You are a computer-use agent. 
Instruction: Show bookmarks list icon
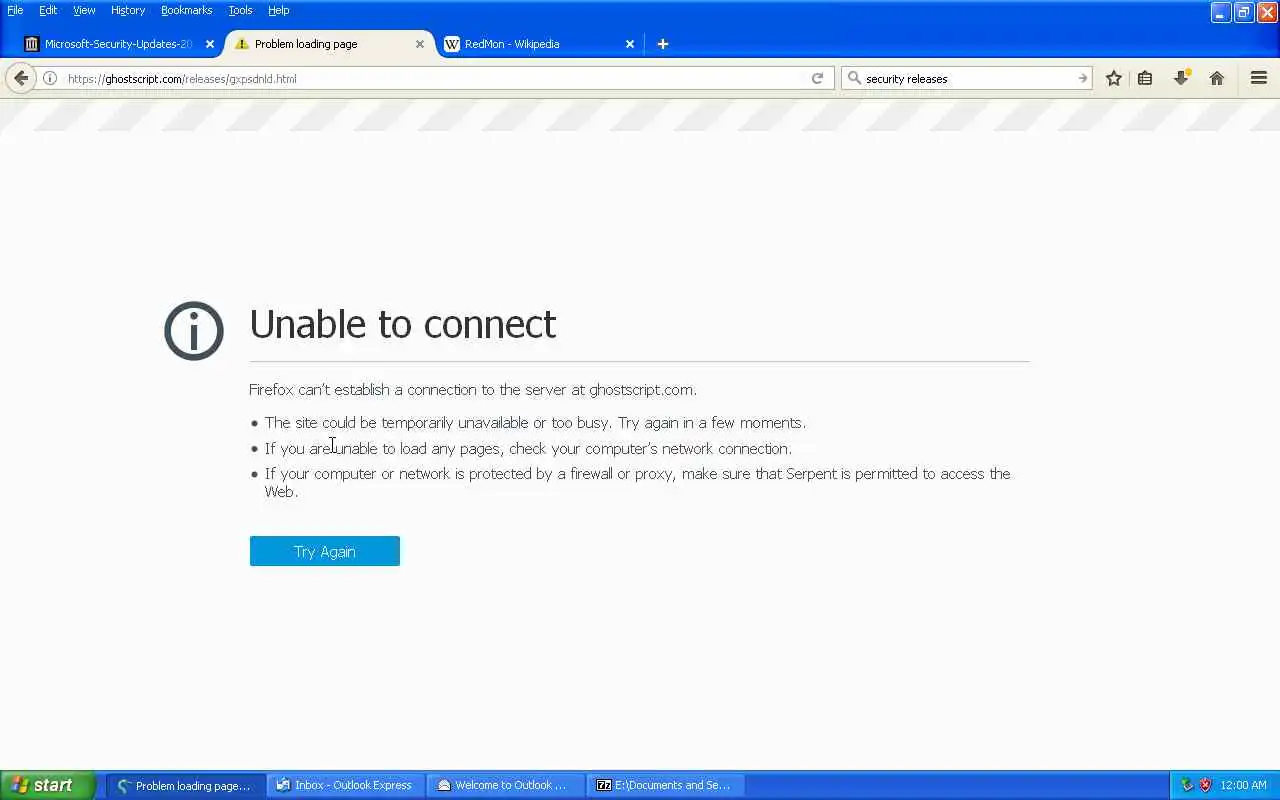(1145, 78)
